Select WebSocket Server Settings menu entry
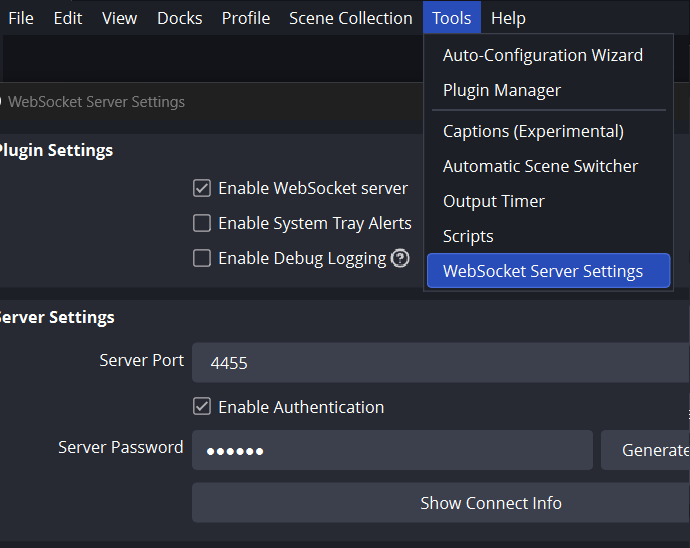The width and height of the screenshot is (690, 548). (548, 271)
